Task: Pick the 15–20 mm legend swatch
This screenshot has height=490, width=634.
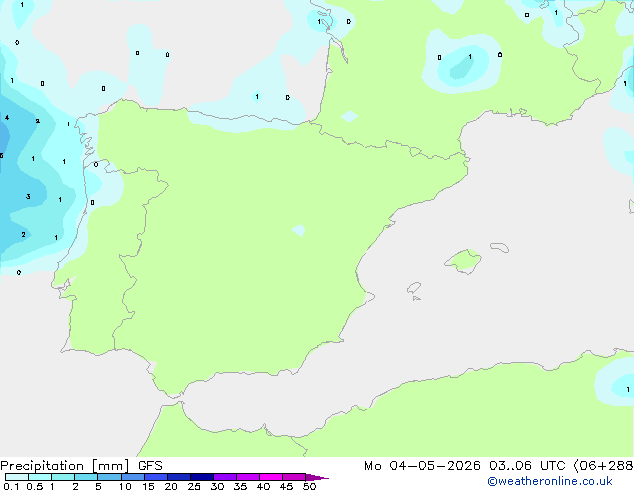Action: point(156,477)
